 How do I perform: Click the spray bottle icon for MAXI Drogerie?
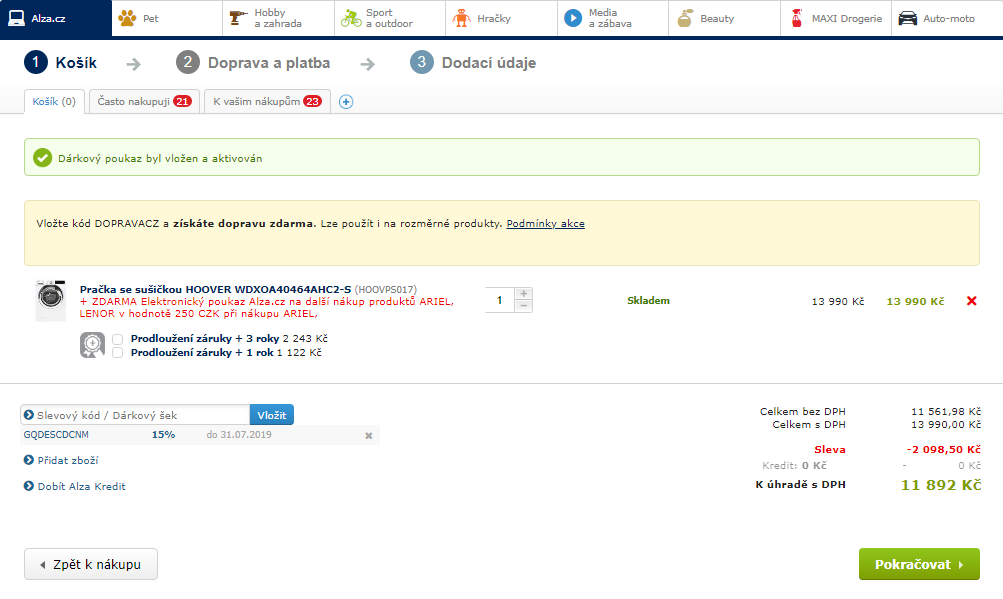796,18
